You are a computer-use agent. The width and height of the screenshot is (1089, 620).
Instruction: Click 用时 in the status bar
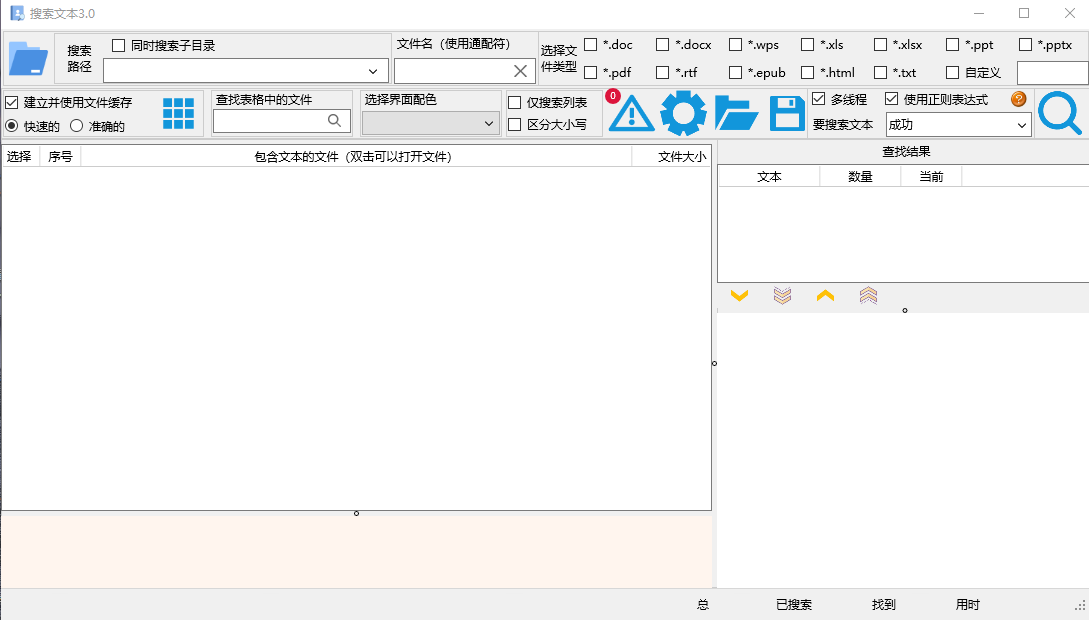pos(967,605)
